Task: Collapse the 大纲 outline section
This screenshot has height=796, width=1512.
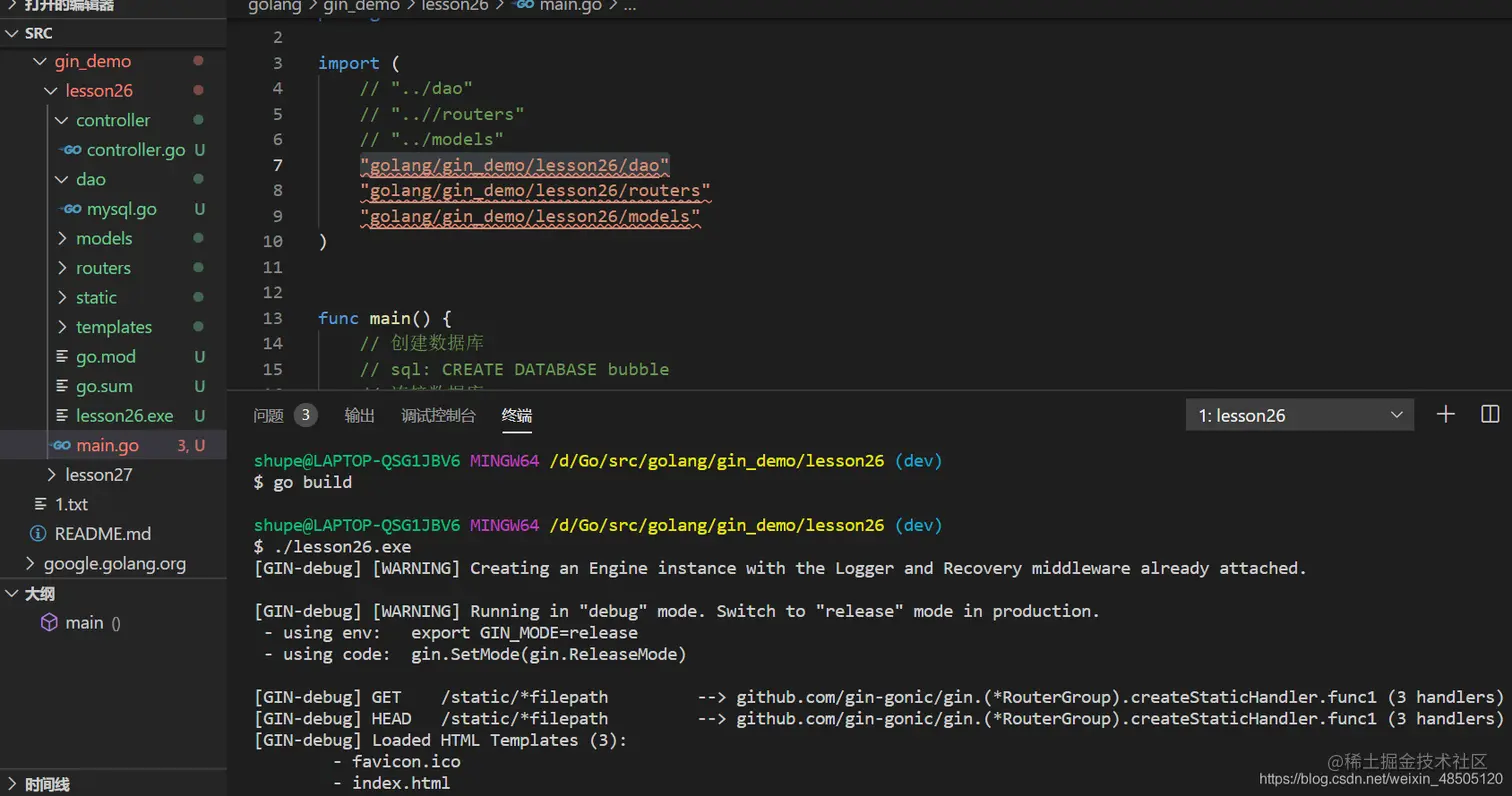Action: pyautogui.click(x=12, y=594)
